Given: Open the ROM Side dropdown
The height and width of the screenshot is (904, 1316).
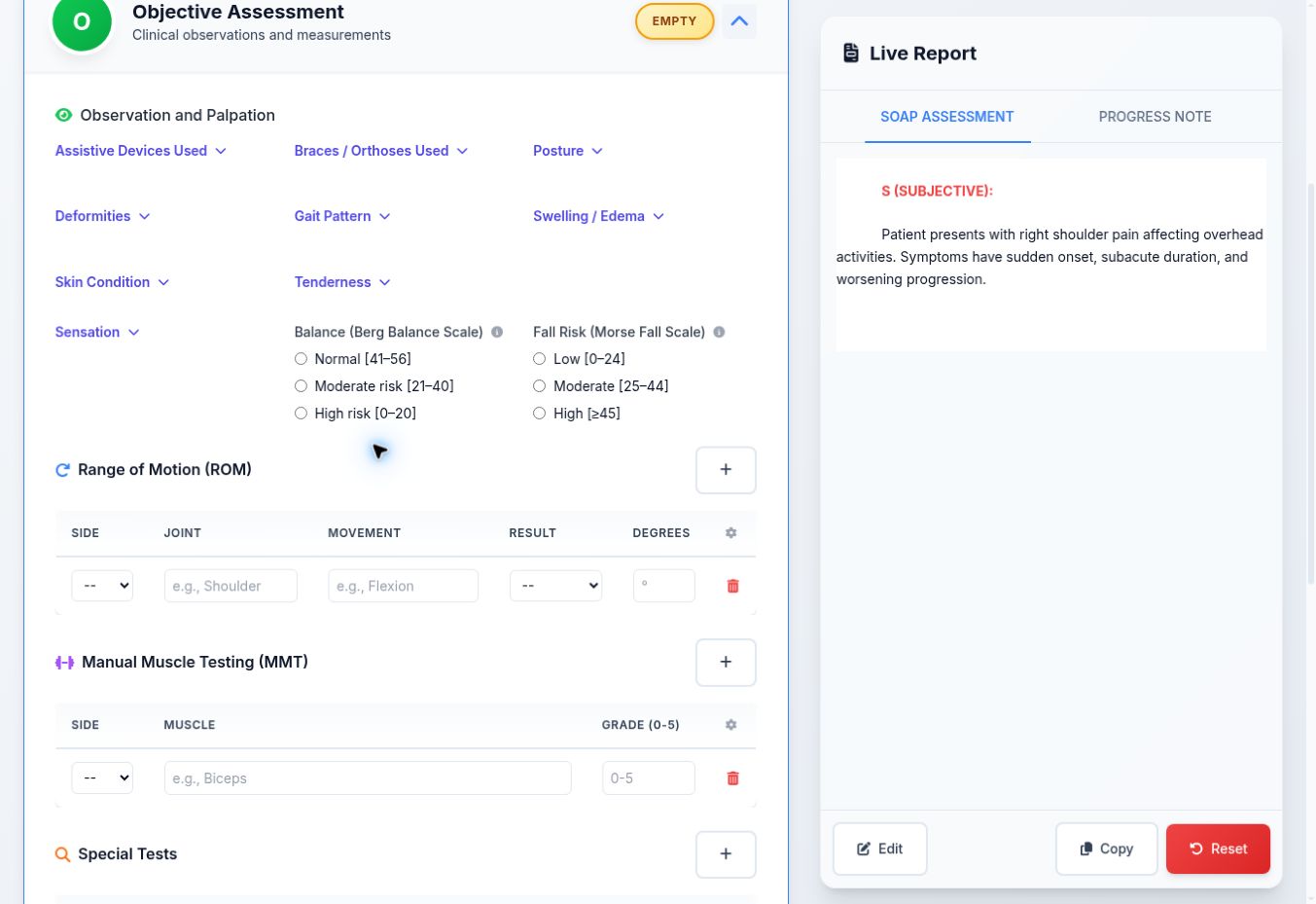Looking at the screenshot, I should pos(102,586).
